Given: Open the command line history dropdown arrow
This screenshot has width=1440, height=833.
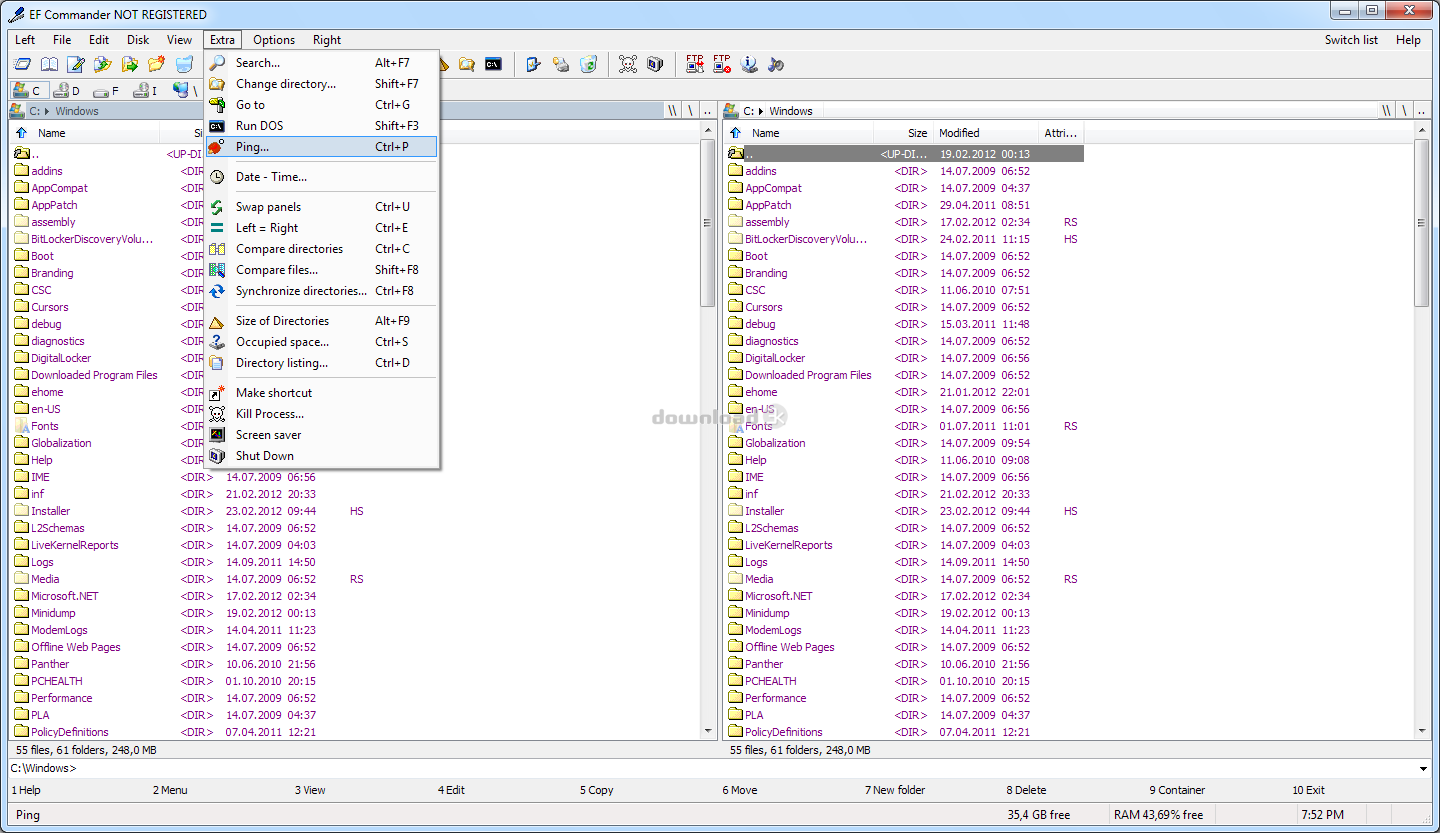Looking at the screenshot, I should pyautogui.click(x=1424, y=769).
